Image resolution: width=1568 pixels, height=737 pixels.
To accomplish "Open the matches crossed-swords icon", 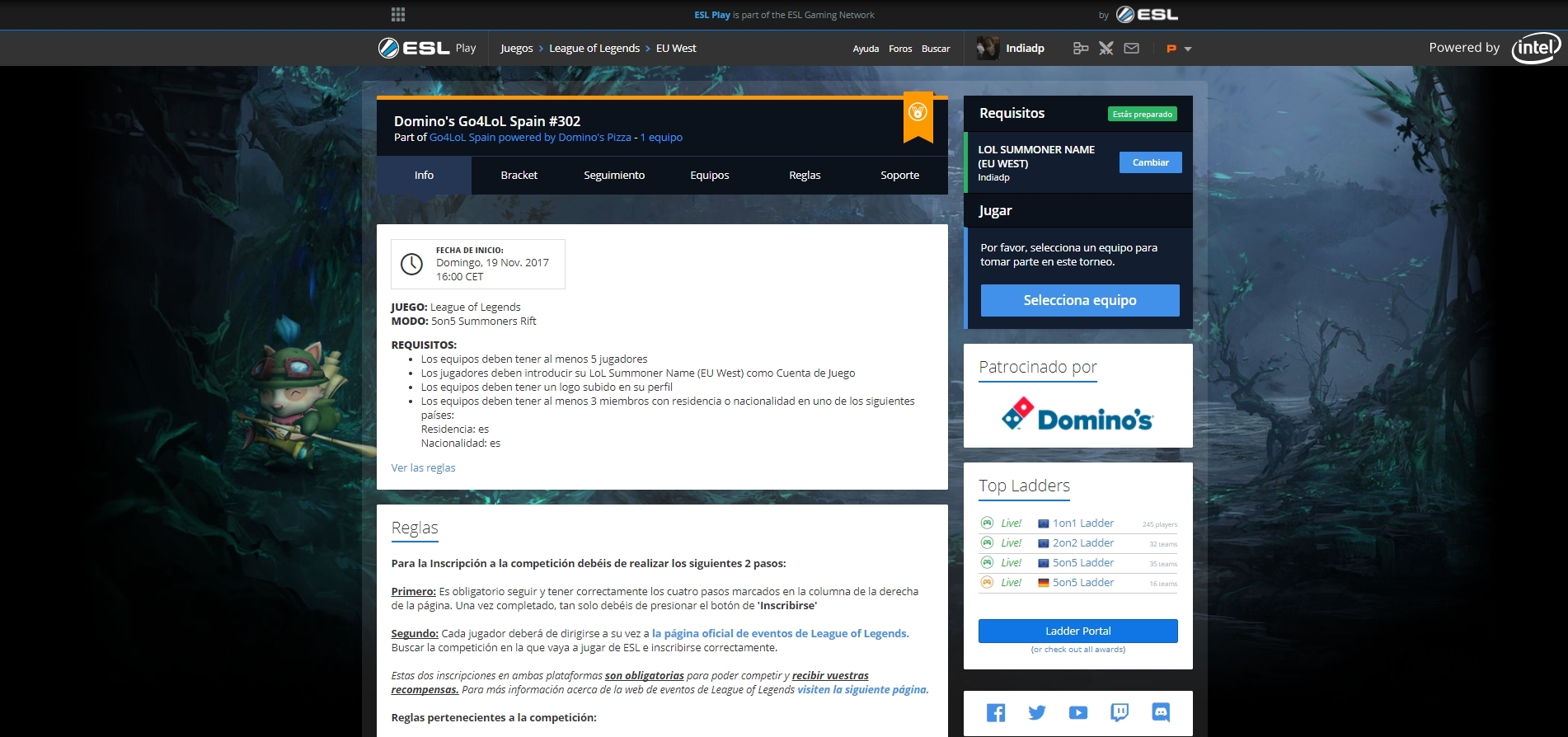I will coord(1106,49).
